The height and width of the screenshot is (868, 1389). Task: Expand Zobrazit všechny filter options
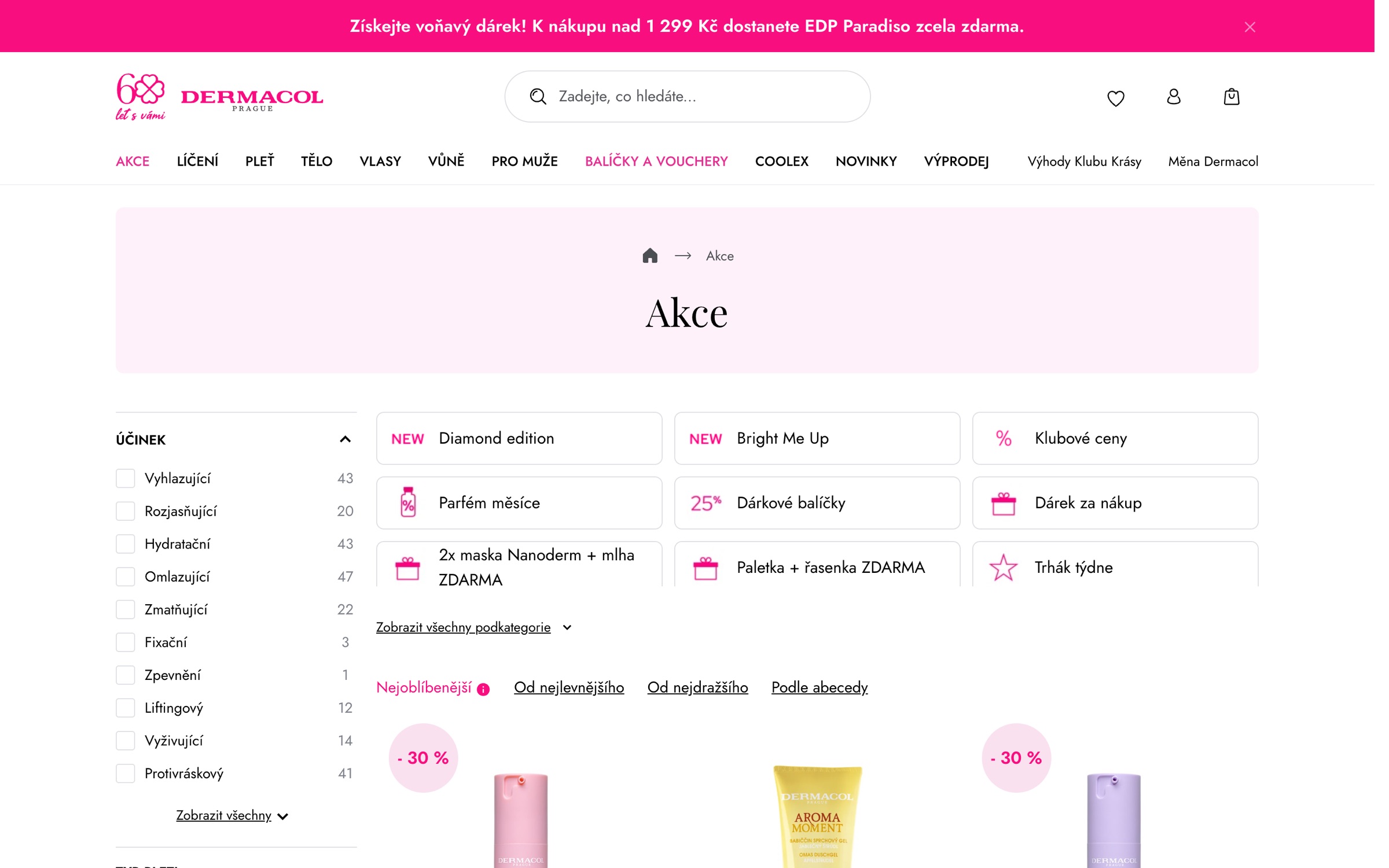click(231, 815)
